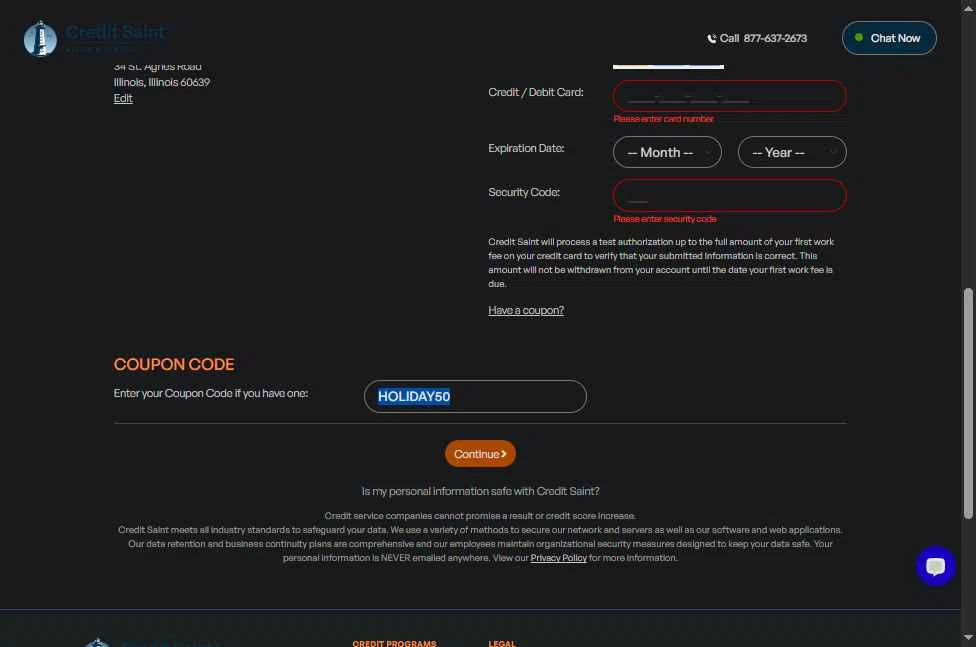Click the Please enter card number error
The height and width of the screenshot is (647, 976).
click(x=664, y=119)
